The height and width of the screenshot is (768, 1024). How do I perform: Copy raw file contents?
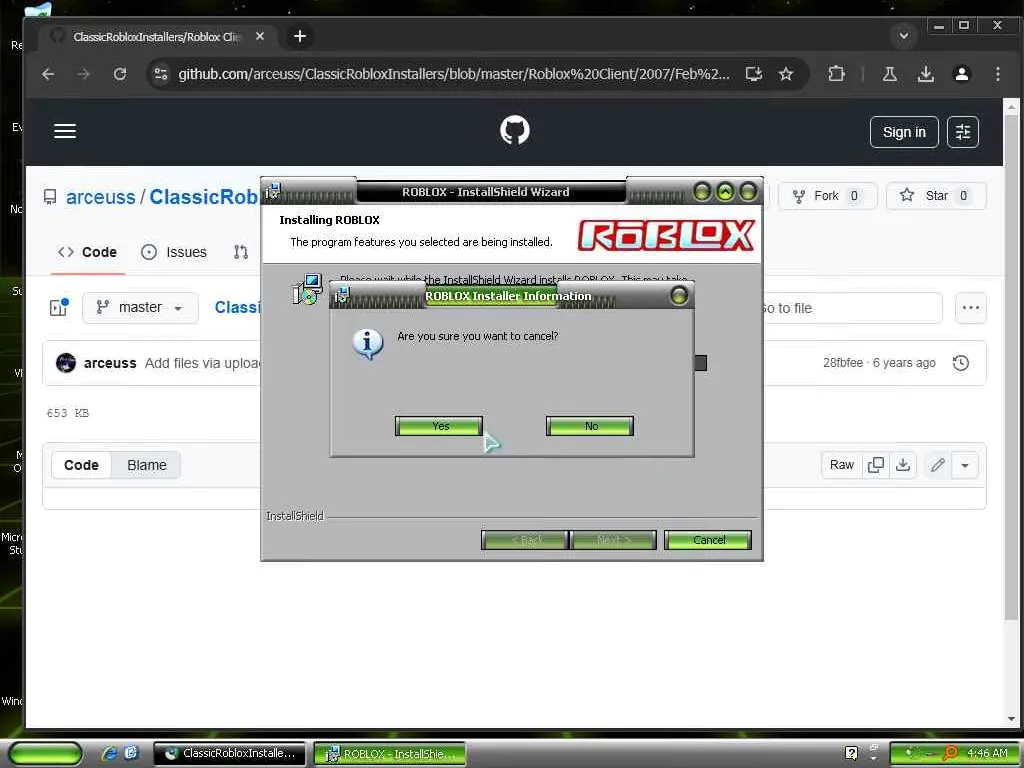pyautogui.click(x=876, y=465)
